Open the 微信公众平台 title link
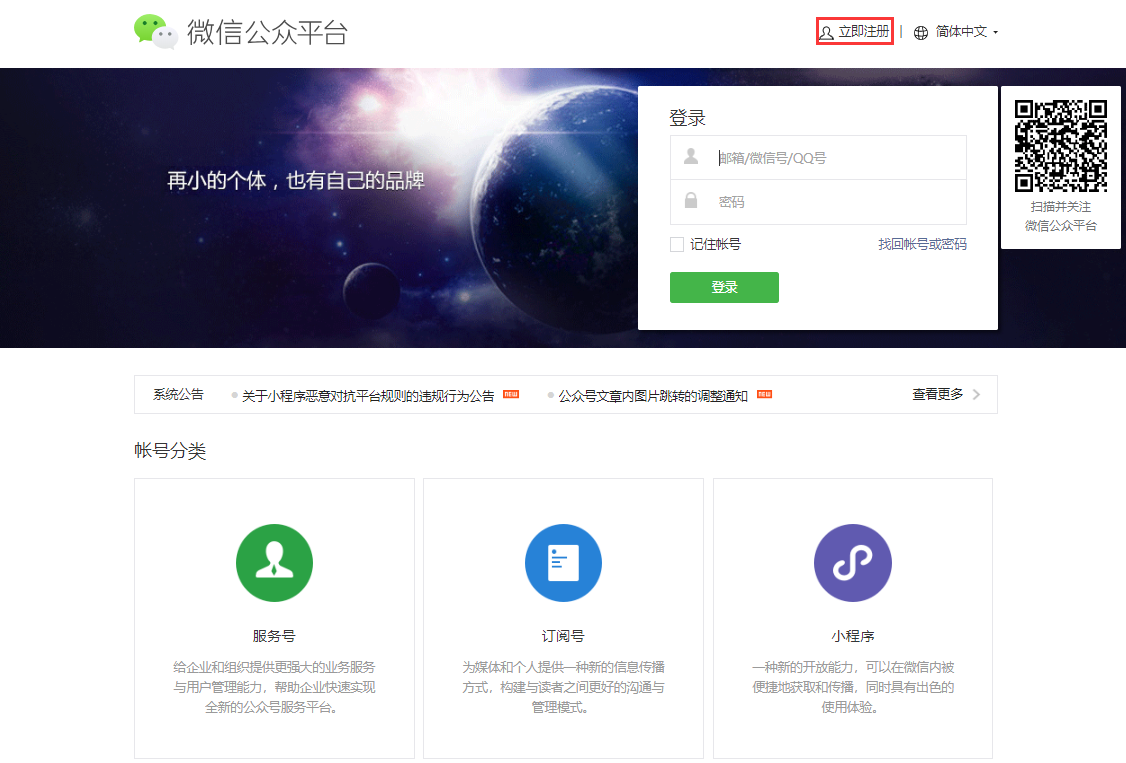Image resolution: width=1126 pixels, height=763 pixels. tap(267, 32)
